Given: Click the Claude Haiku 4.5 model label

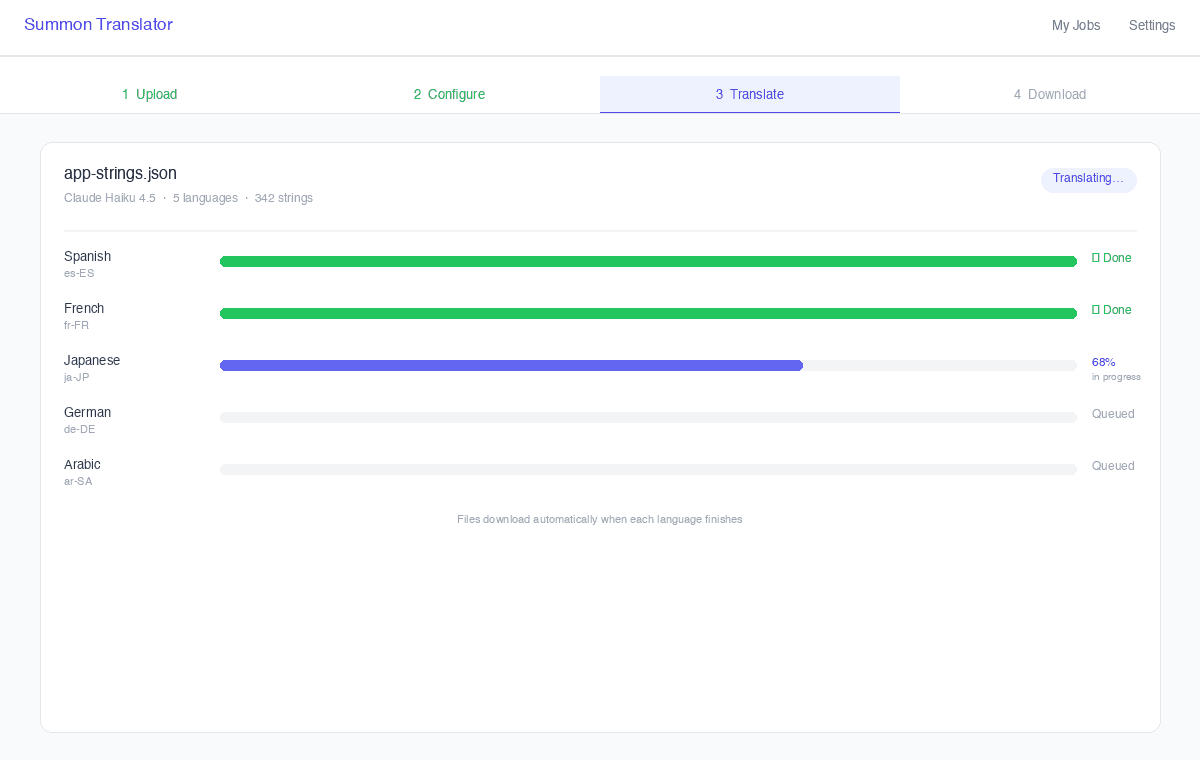Looking at the screenshot, I should pos(110,197).
